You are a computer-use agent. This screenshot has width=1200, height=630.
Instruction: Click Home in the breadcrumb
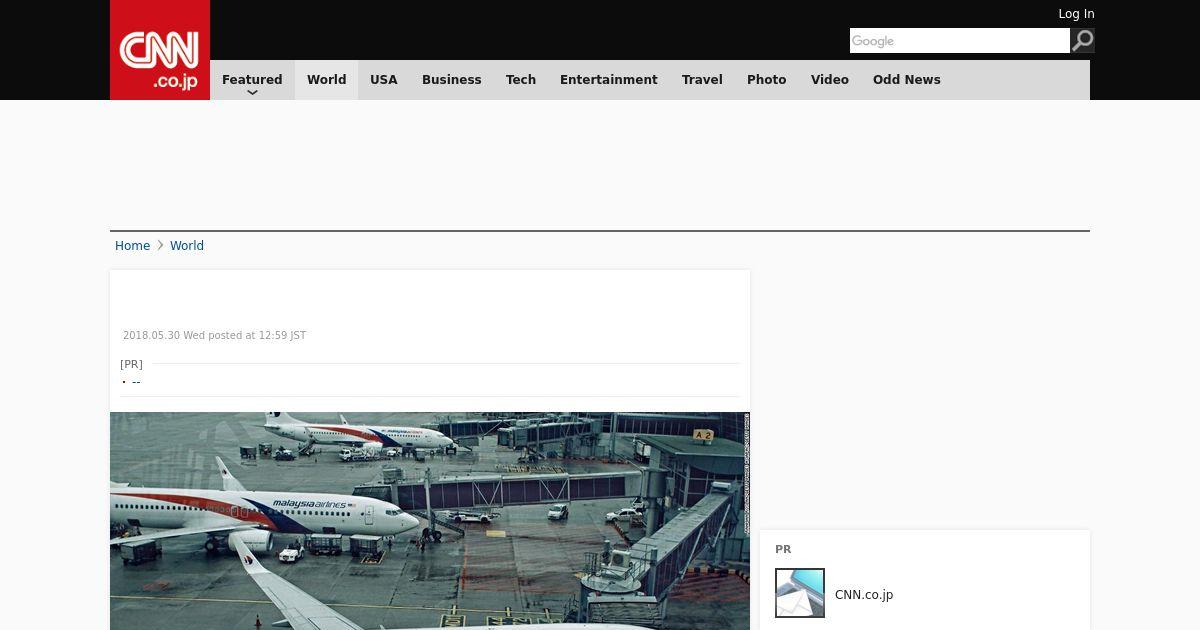132,246
